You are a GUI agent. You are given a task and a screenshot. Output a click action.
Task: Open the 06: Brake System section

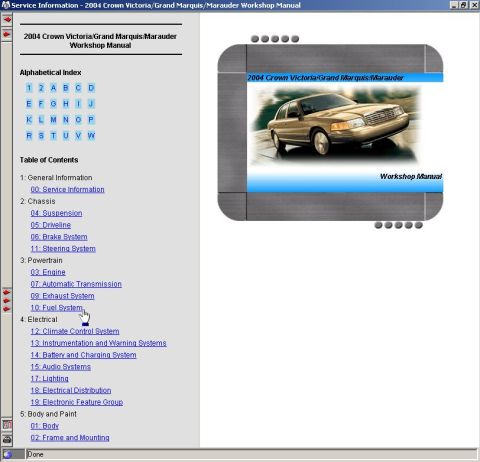[x=59, y=237]
